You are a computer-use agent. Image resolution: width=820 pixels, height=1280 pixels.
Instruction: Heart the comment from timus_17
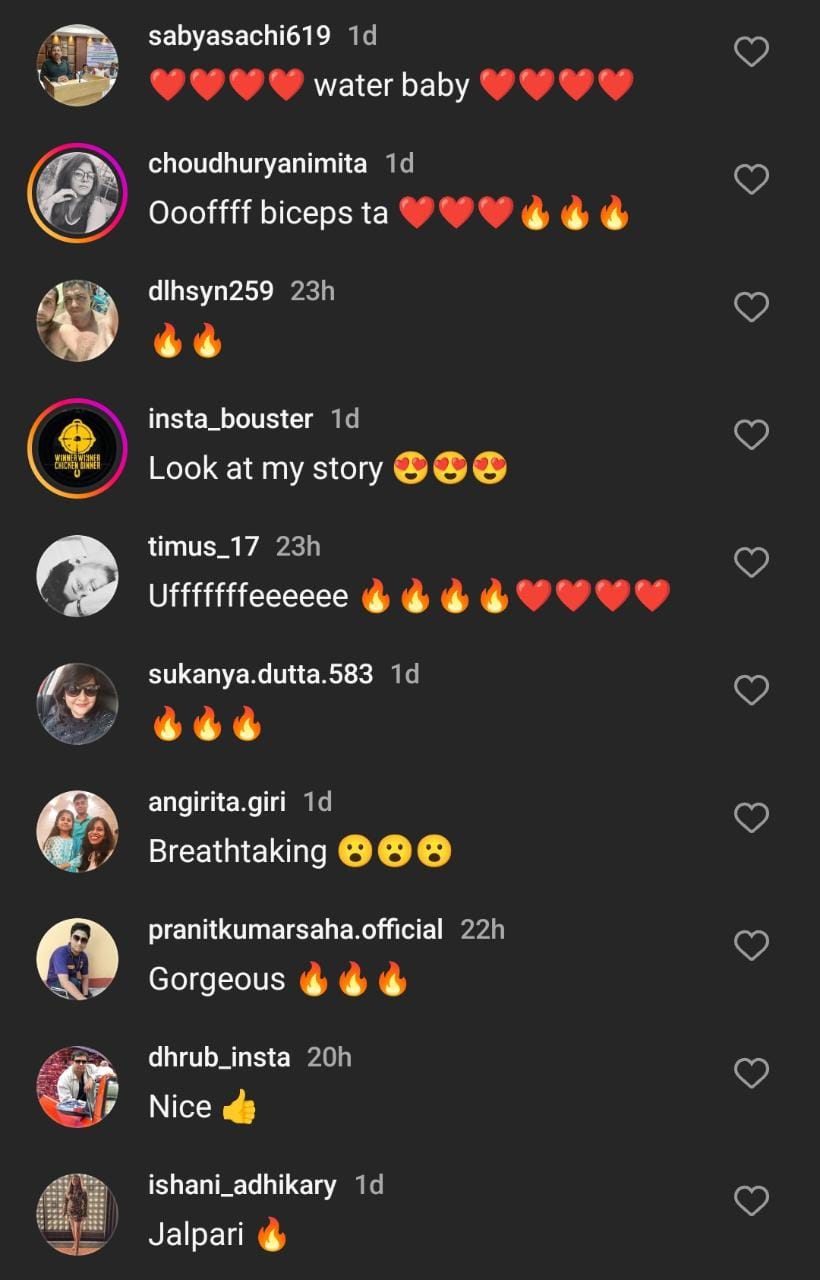click(x=751, y=563)
